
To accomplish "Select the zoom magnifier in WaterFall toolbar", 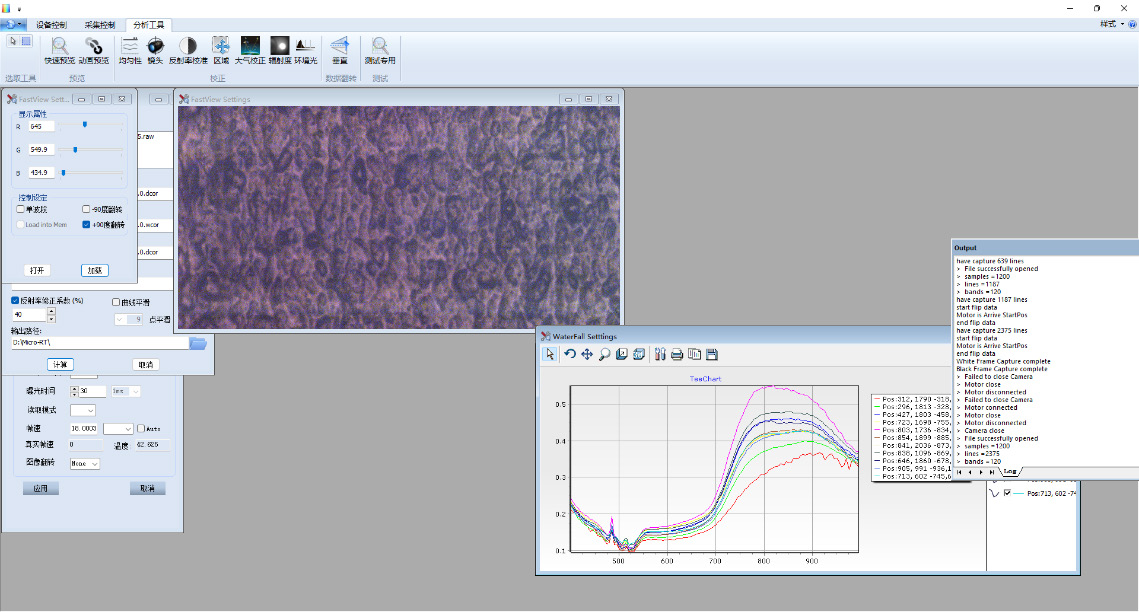I will click(x=604, y=354).
